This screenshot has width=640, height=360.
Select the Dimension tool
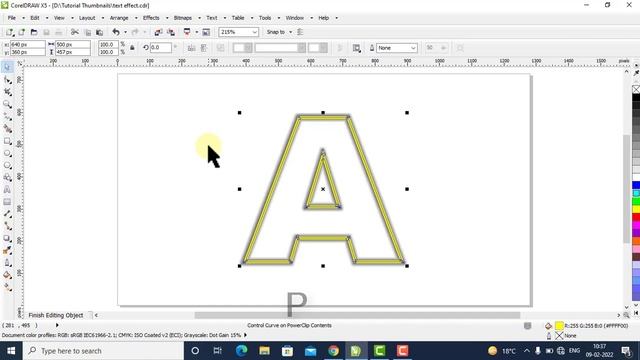point(7,214)
